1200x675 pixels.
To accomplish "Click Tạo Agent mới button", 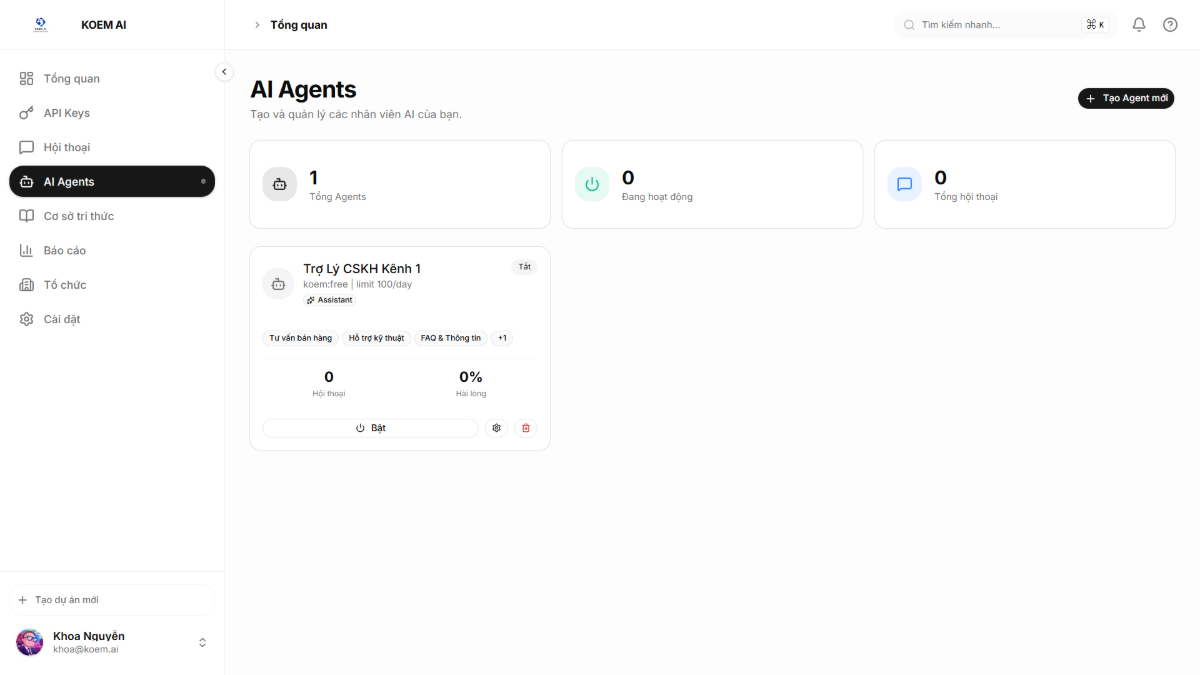I will click(x=1125, y=98).
